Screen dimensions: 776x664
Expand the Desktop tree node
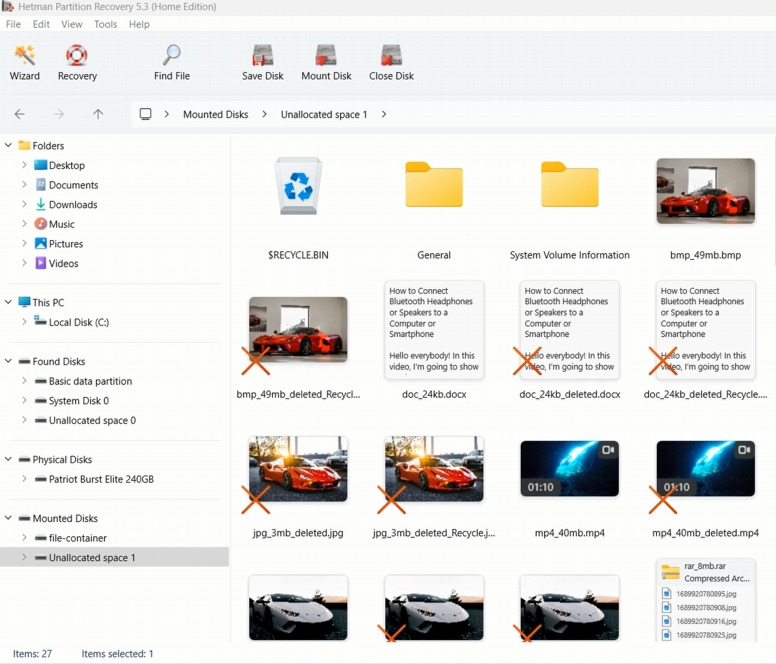point(24,165)
